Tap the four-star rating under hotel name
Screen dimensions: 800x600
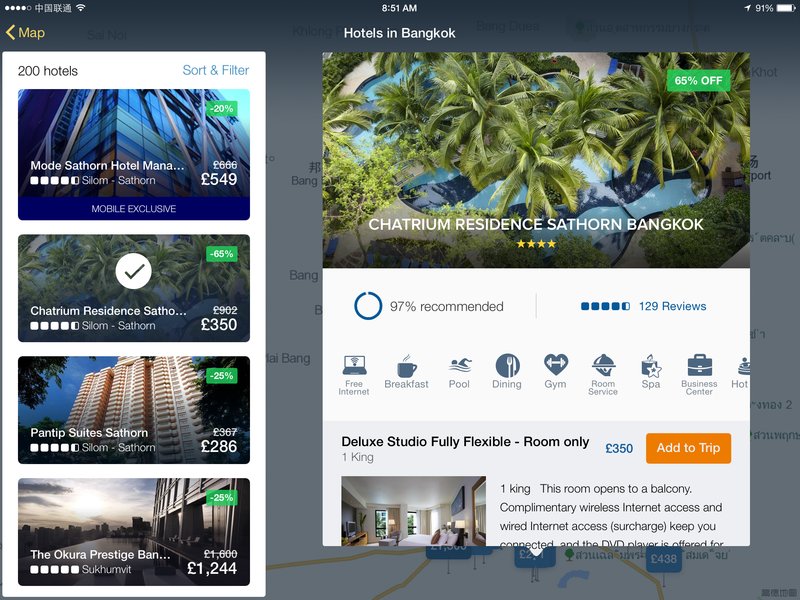[x=536, y=244]
